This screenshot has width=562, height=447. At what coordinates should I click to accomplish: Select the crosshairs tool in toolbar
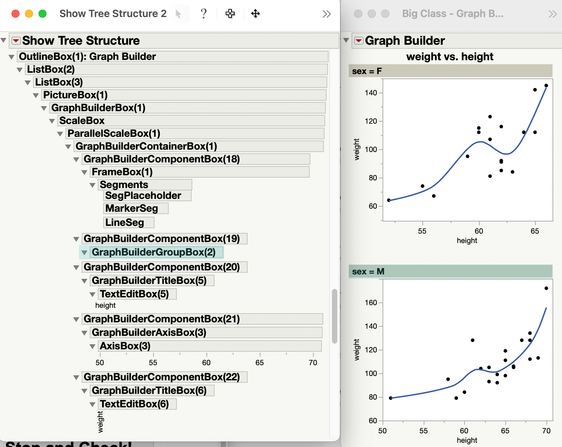[230, 14]
